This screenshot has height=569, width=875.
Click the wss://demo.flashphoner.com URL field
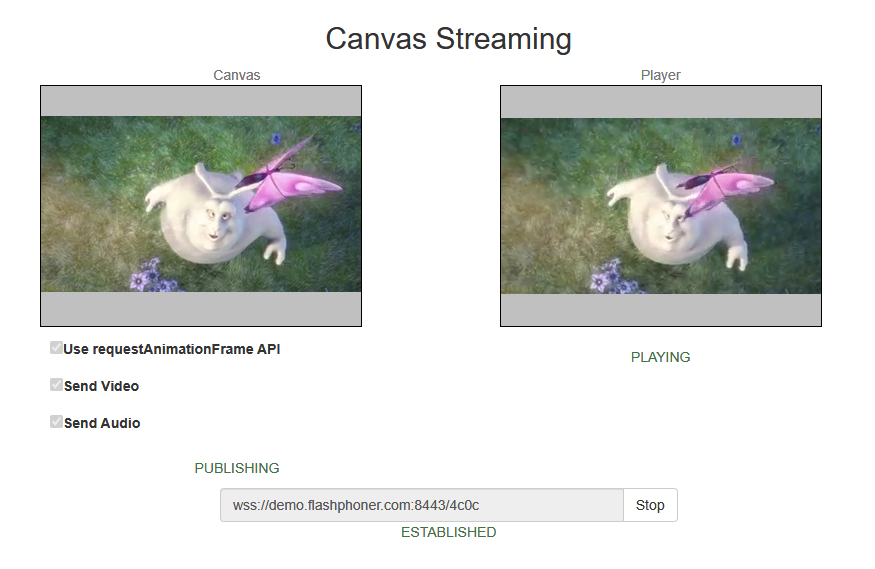(x=421, y=505)
